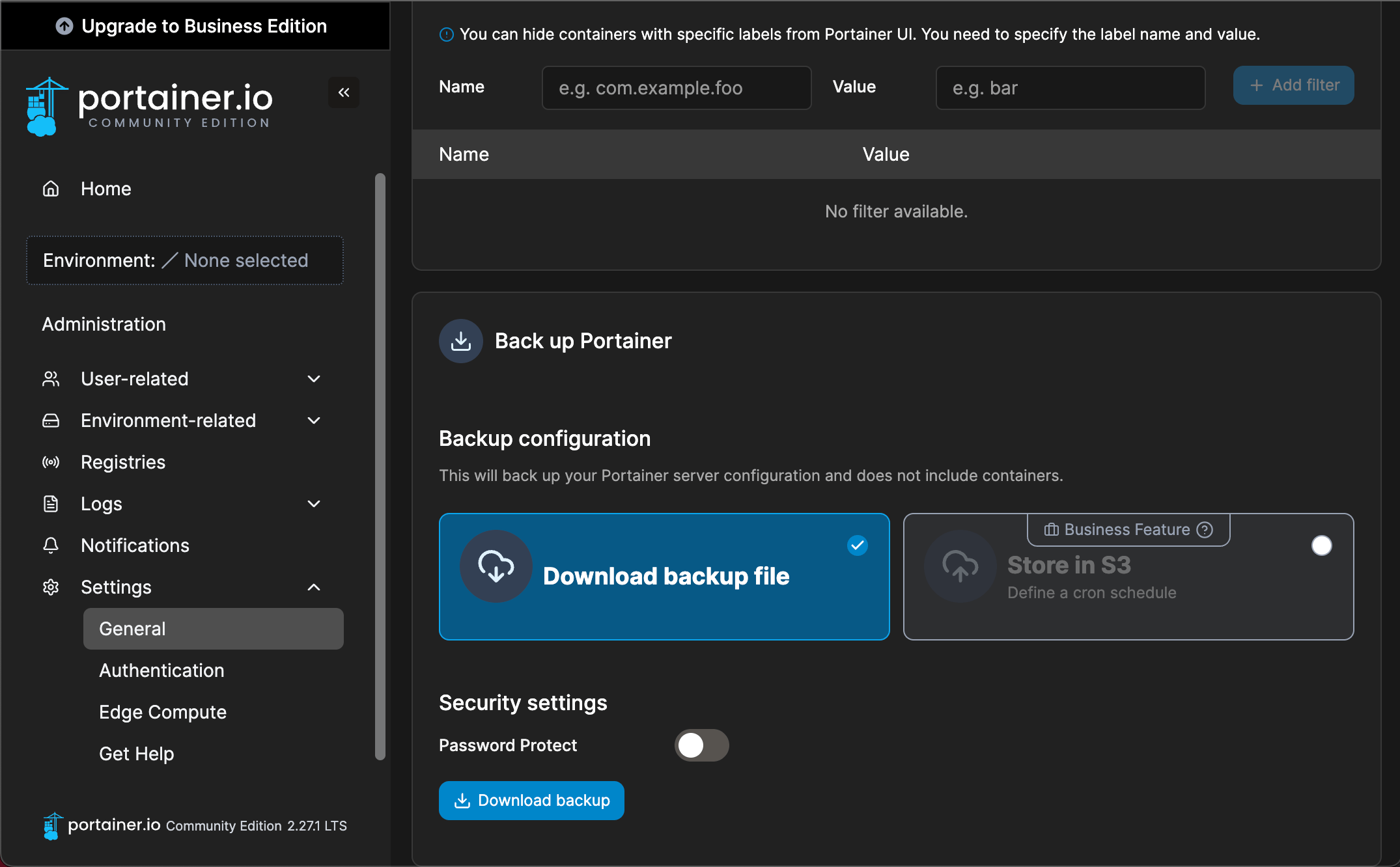Expand the Environment-related menu chevron
The height and width of the screenshot is (867, 1400).
[314, 420]
